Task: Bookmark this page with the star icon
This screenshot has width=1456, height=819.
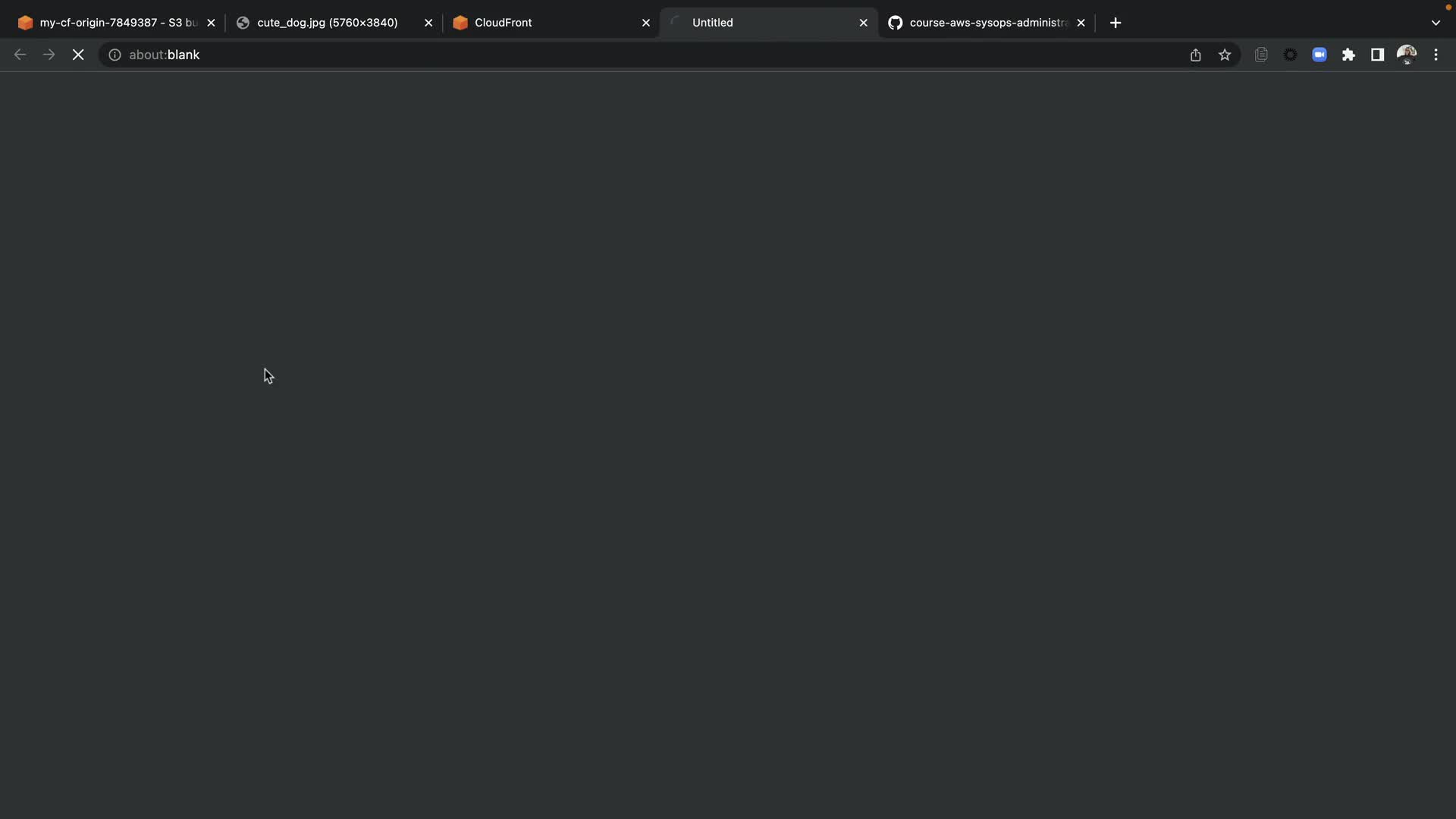Action: [1225, 55]
